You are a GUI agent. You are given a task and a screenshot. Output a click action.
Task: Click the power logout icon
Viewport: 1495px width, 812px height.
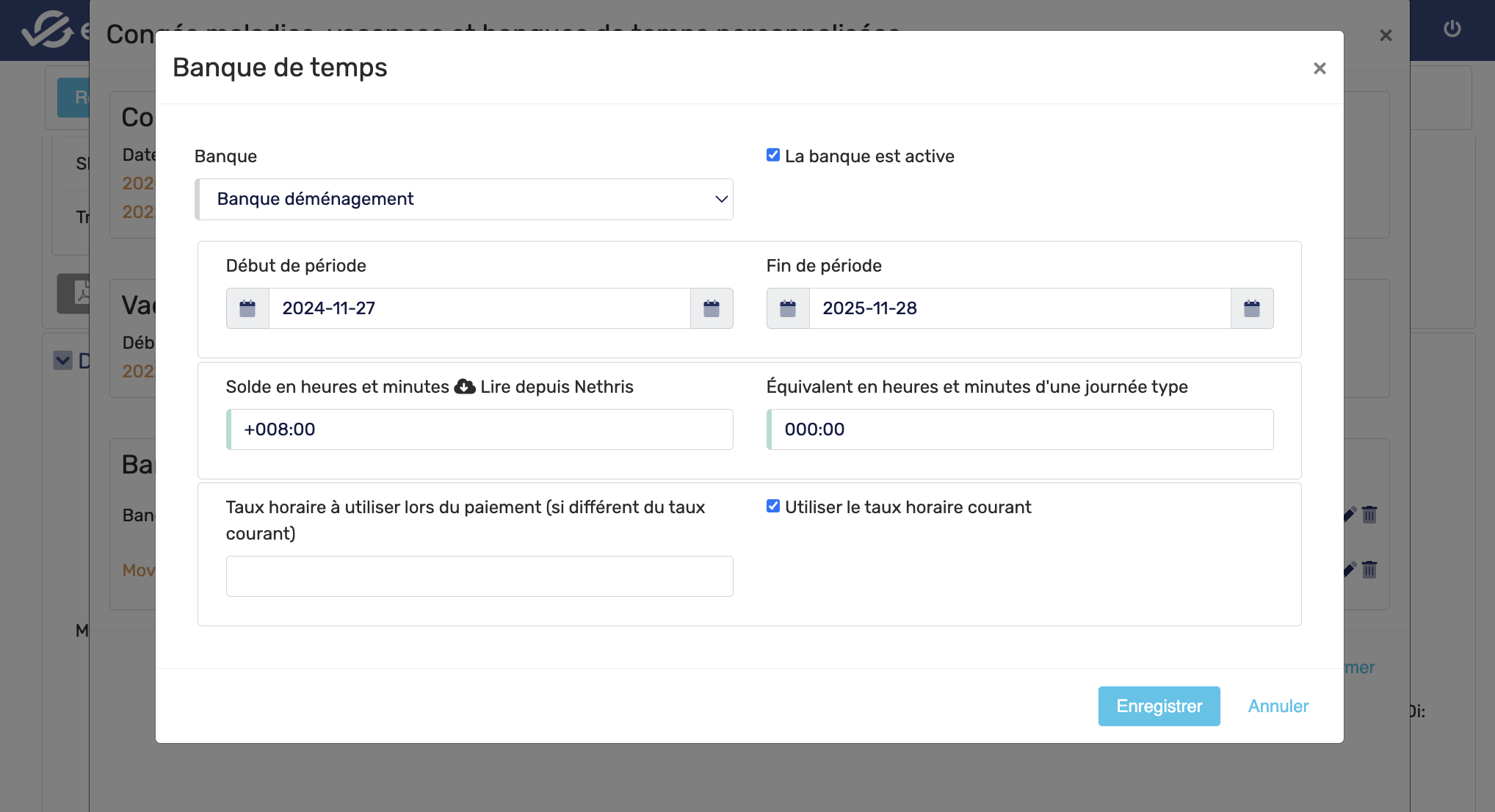click(1452, 29)
